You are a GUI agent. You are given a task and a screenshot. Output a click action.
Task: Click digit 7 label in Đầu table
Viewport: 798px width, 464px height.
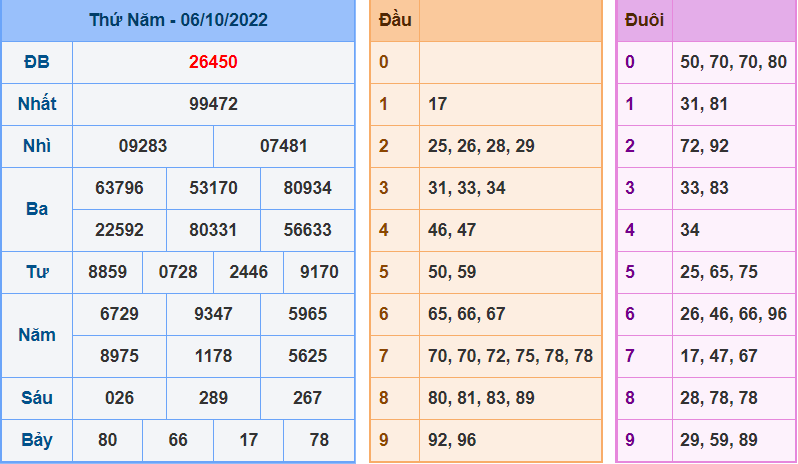tap(384, 356)
